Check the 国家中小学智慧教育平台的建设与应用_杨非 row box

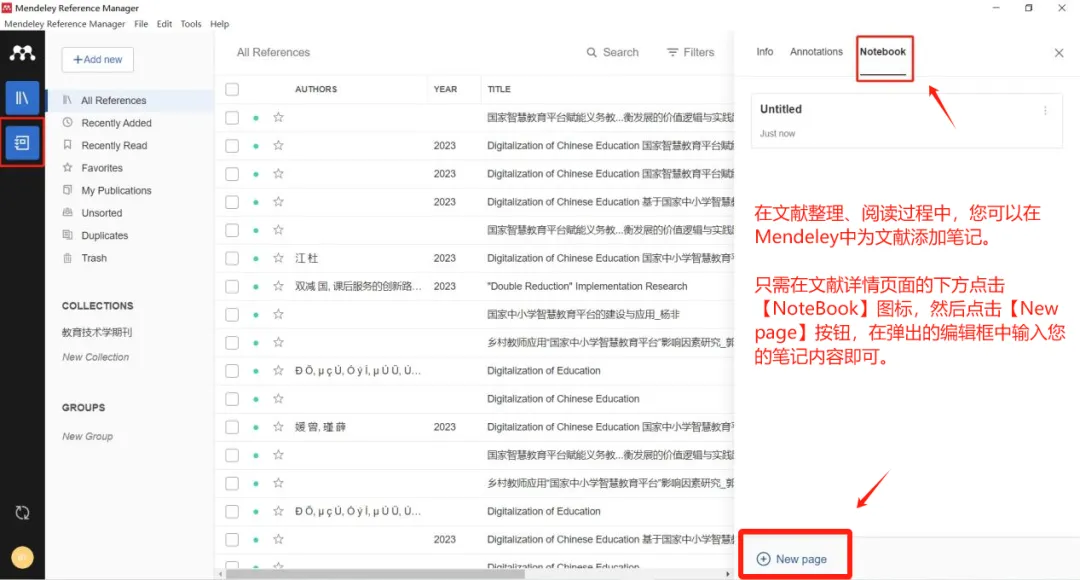[232, 315]
